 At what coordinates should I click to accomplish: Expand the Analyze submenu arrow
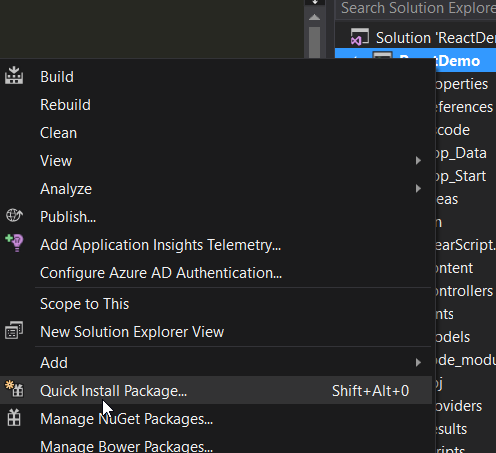(x=418, y=189)
